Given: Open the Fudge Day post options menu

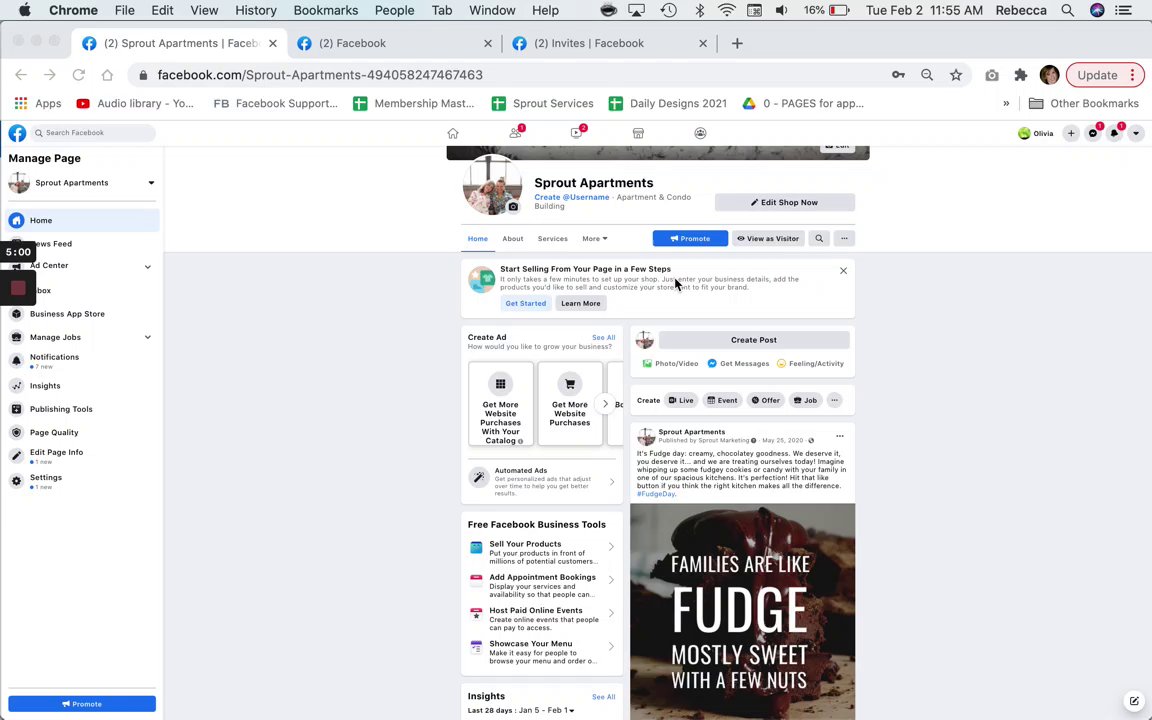Looking at the screenshot, I should (840, 436).
